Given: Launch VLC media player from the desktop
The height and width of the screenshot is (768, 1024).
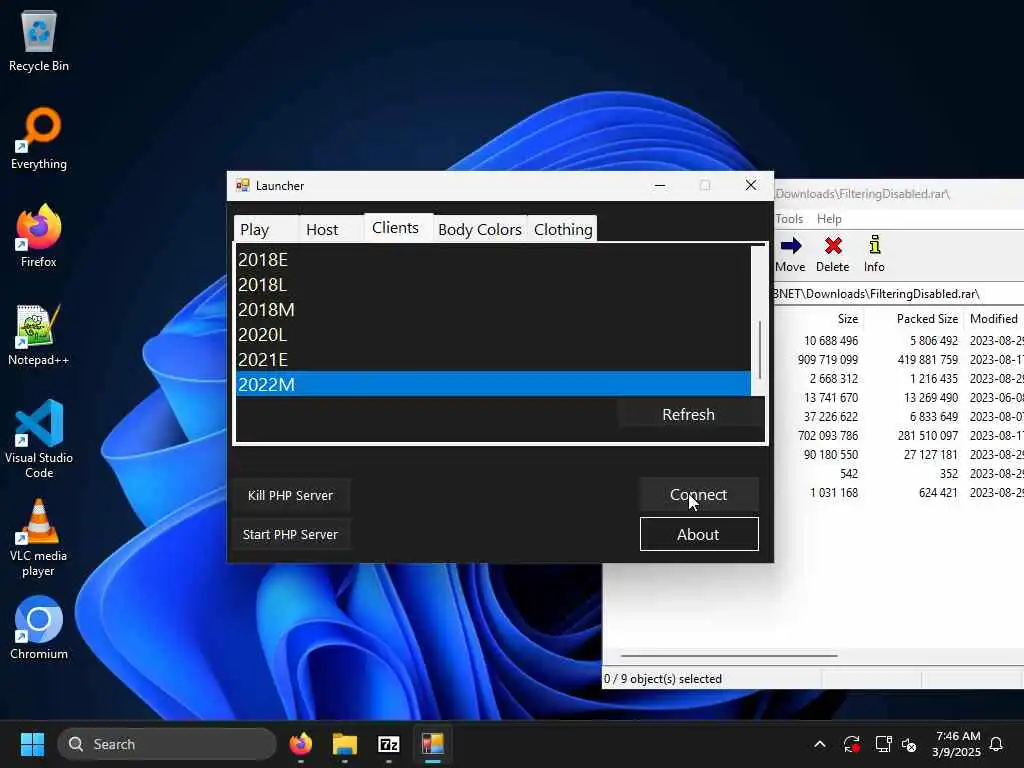Looking at the screenshot, I should tap(39, 537).
